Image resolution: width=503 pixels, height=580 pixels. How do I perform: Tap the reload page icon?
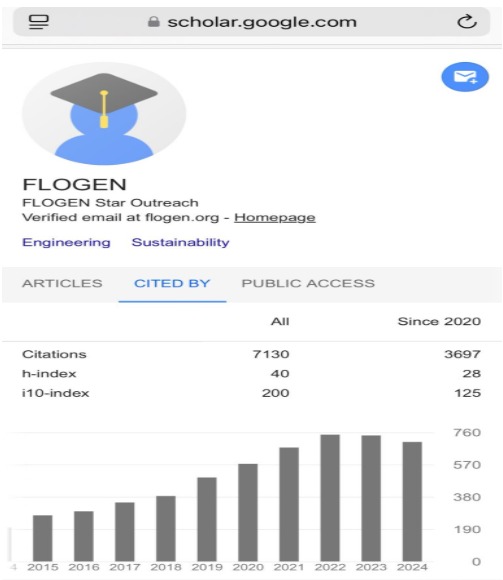click(467, 22)
